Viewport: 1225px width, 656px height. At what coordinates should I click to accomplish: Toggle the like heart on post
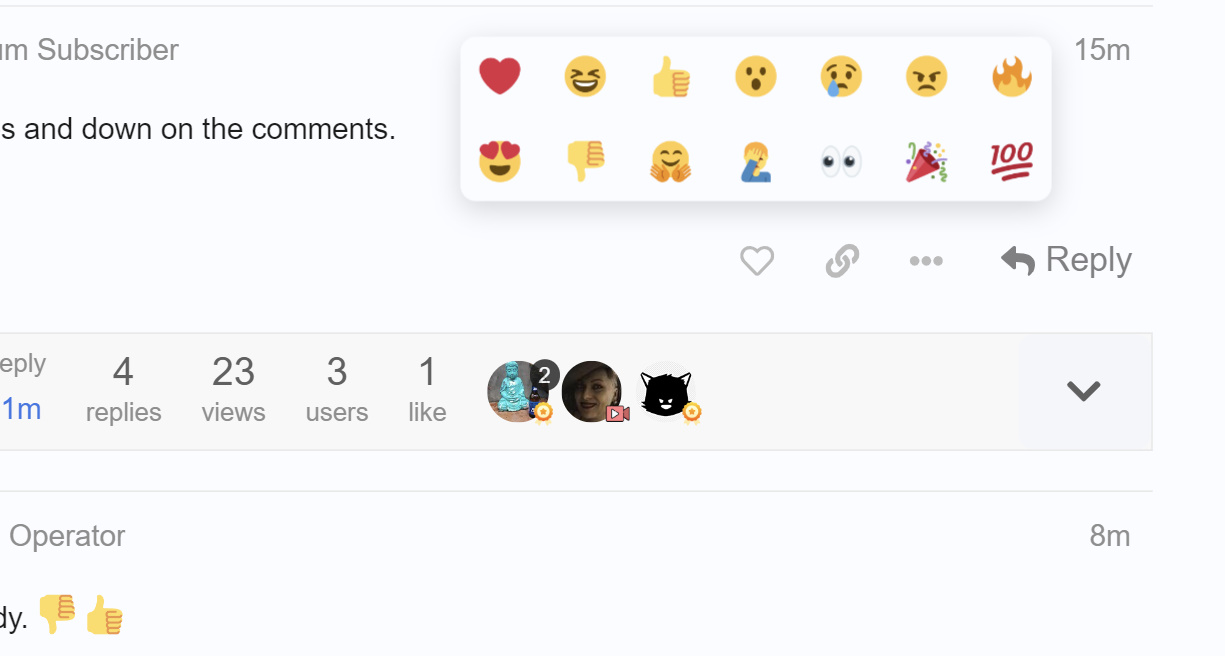pos(757,261)
